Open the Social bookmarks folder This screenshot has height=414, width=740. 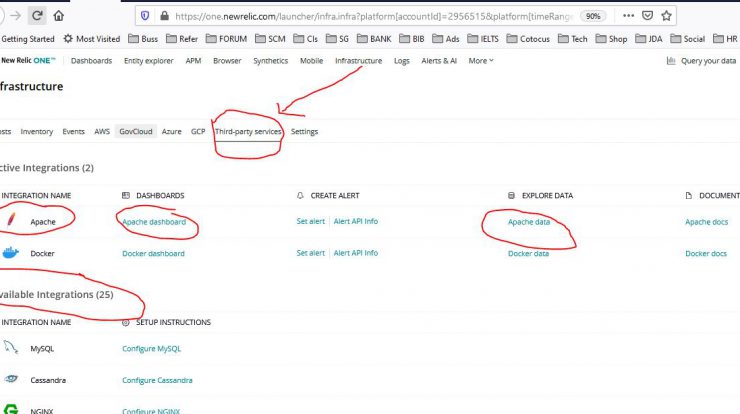point(687,39)
